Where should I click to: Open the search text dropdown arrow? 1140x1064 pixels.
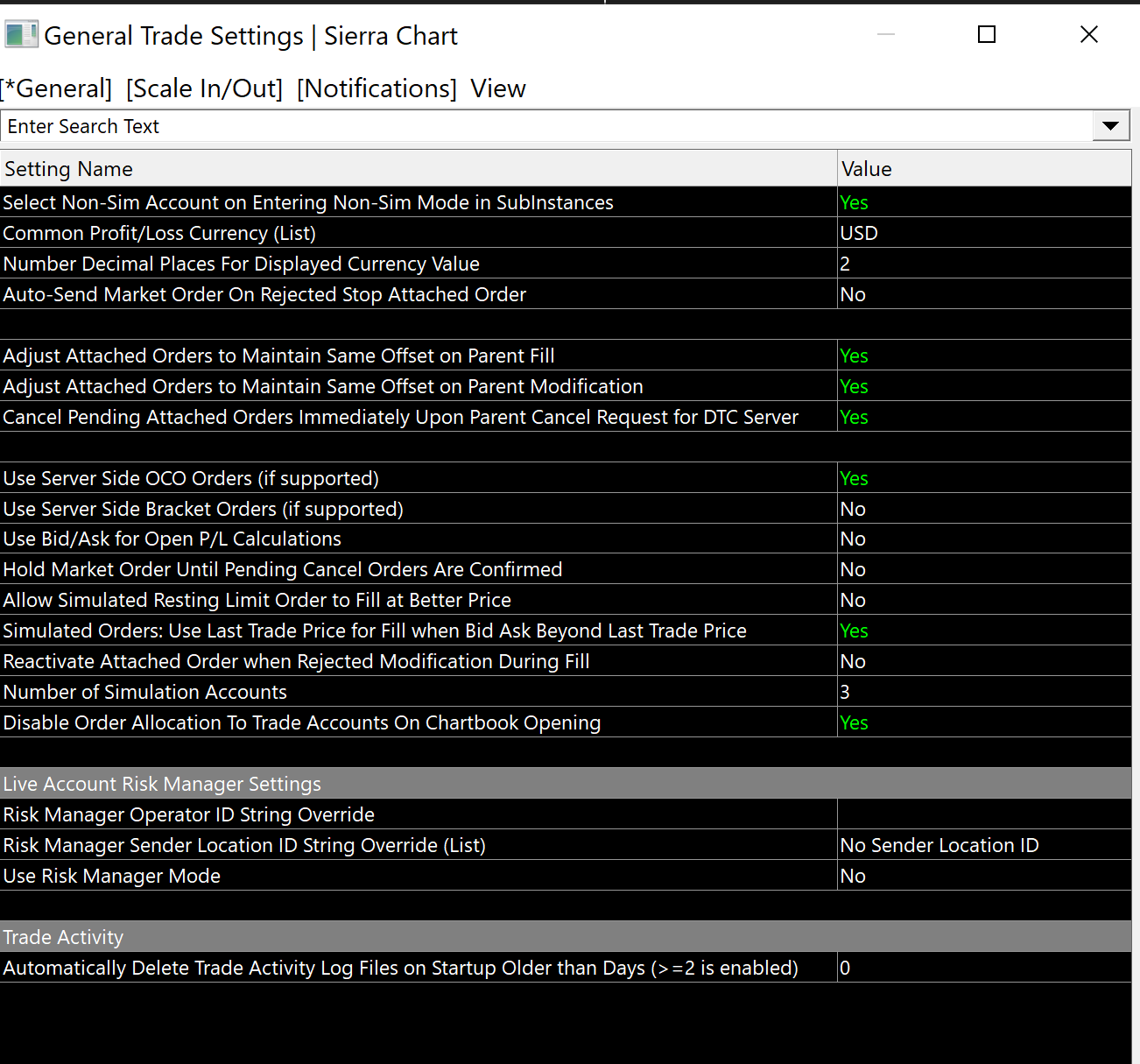pos(1110,126)
